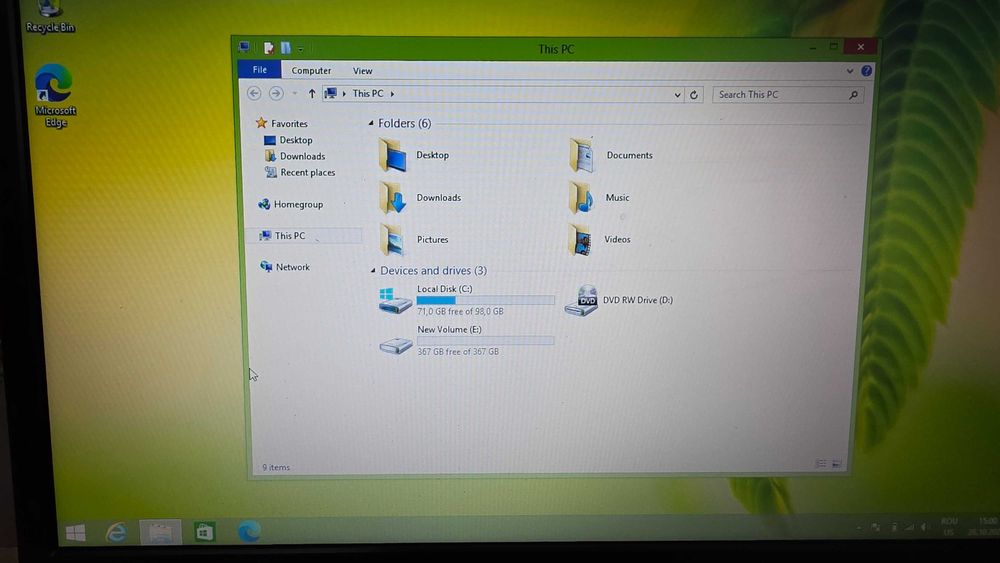Select the Downloads folder icon
Viewport: 1000px width, 563px height.
pos(393,198)
